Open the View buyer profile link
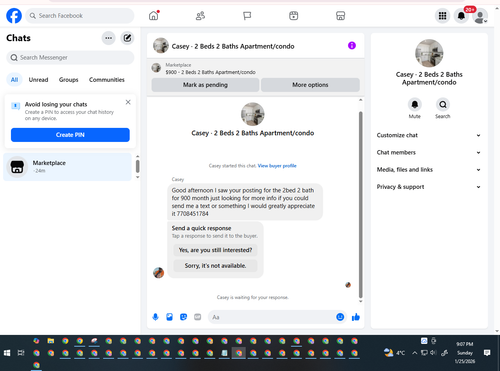Viewport: 500px width, 371px height. coord(277,166)
